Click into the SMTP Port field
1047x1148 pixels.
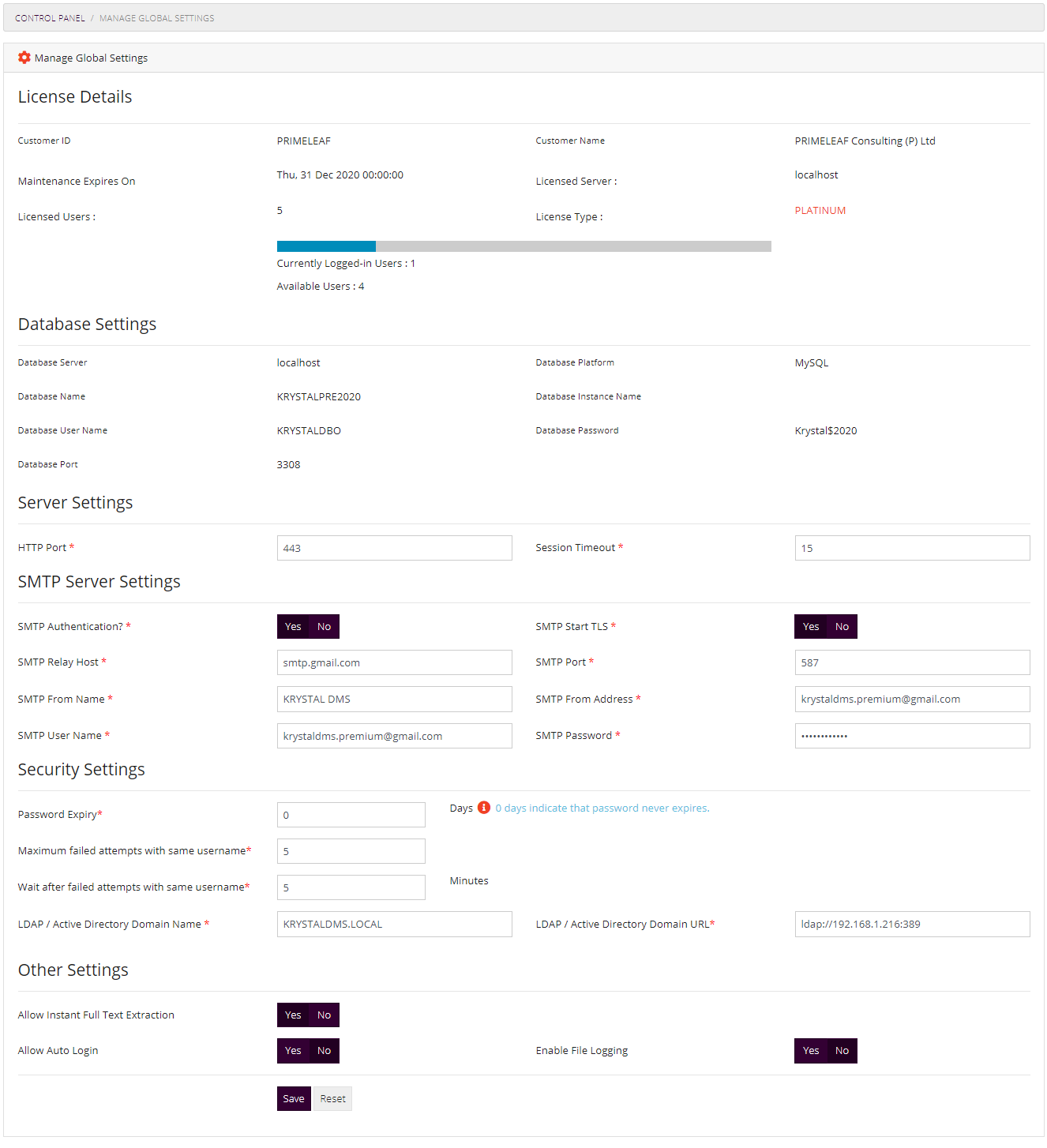click(x=911, y=663)
